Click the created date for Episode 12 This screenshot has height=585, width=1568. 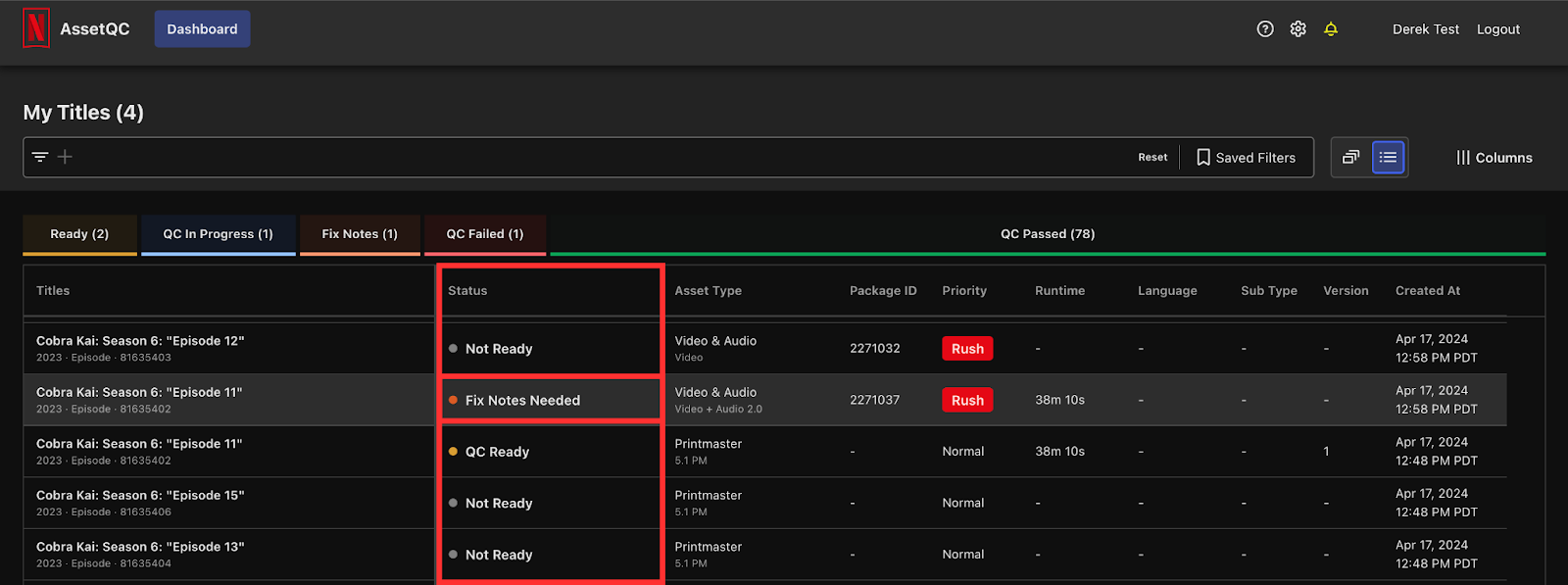[1437, 349]
